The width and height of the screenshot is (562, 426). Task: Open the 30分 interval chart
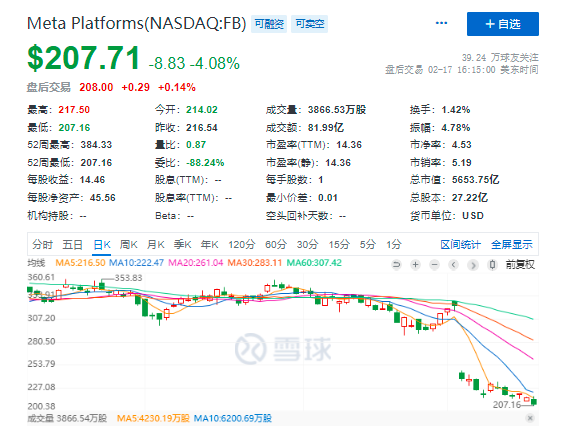coord(307,245)
